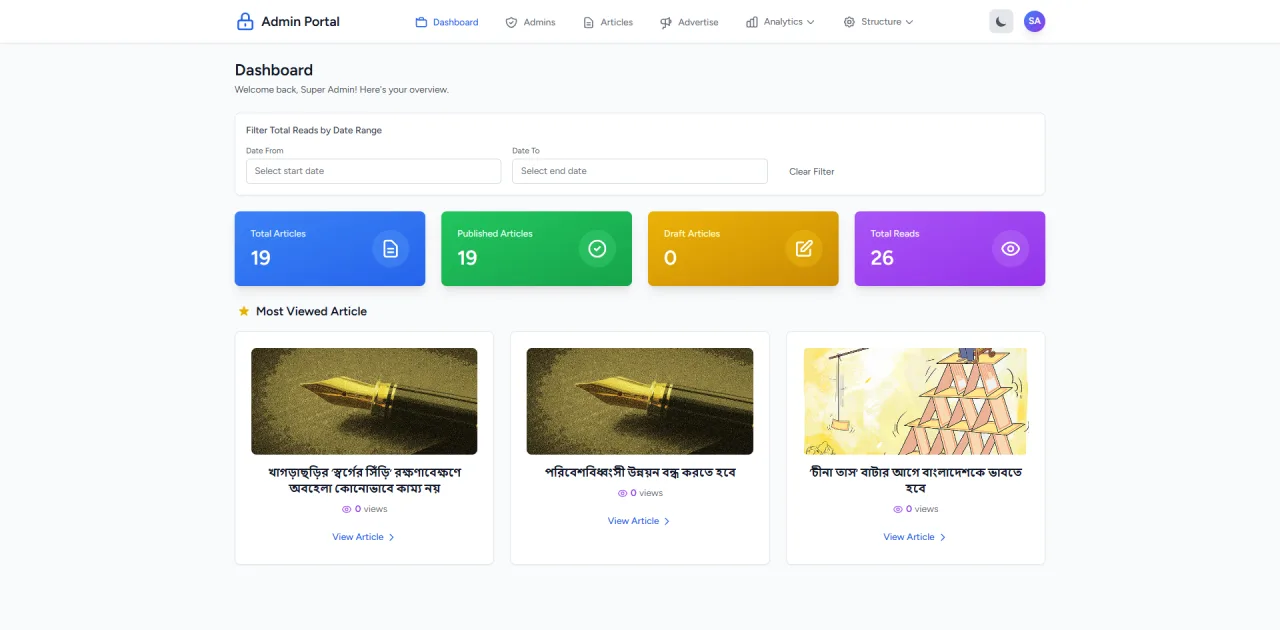Click the Welcome back, Super Admin text

click(342, 90)
